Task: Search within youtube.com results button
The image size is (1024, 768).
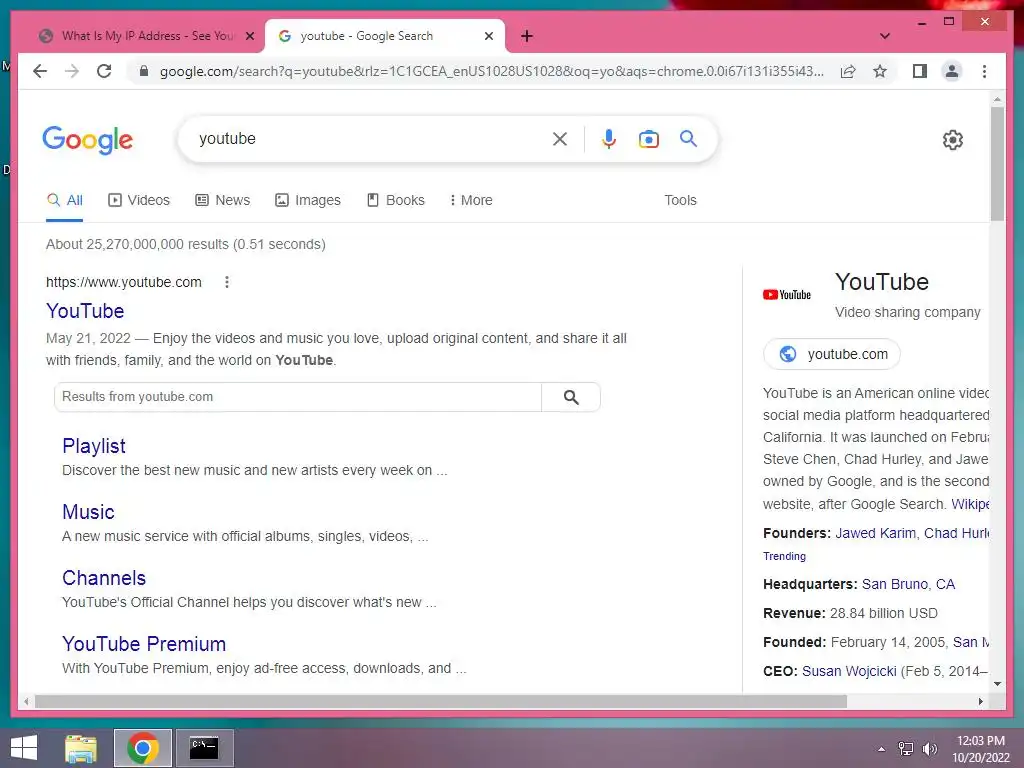Action: [x=571, y=397]
